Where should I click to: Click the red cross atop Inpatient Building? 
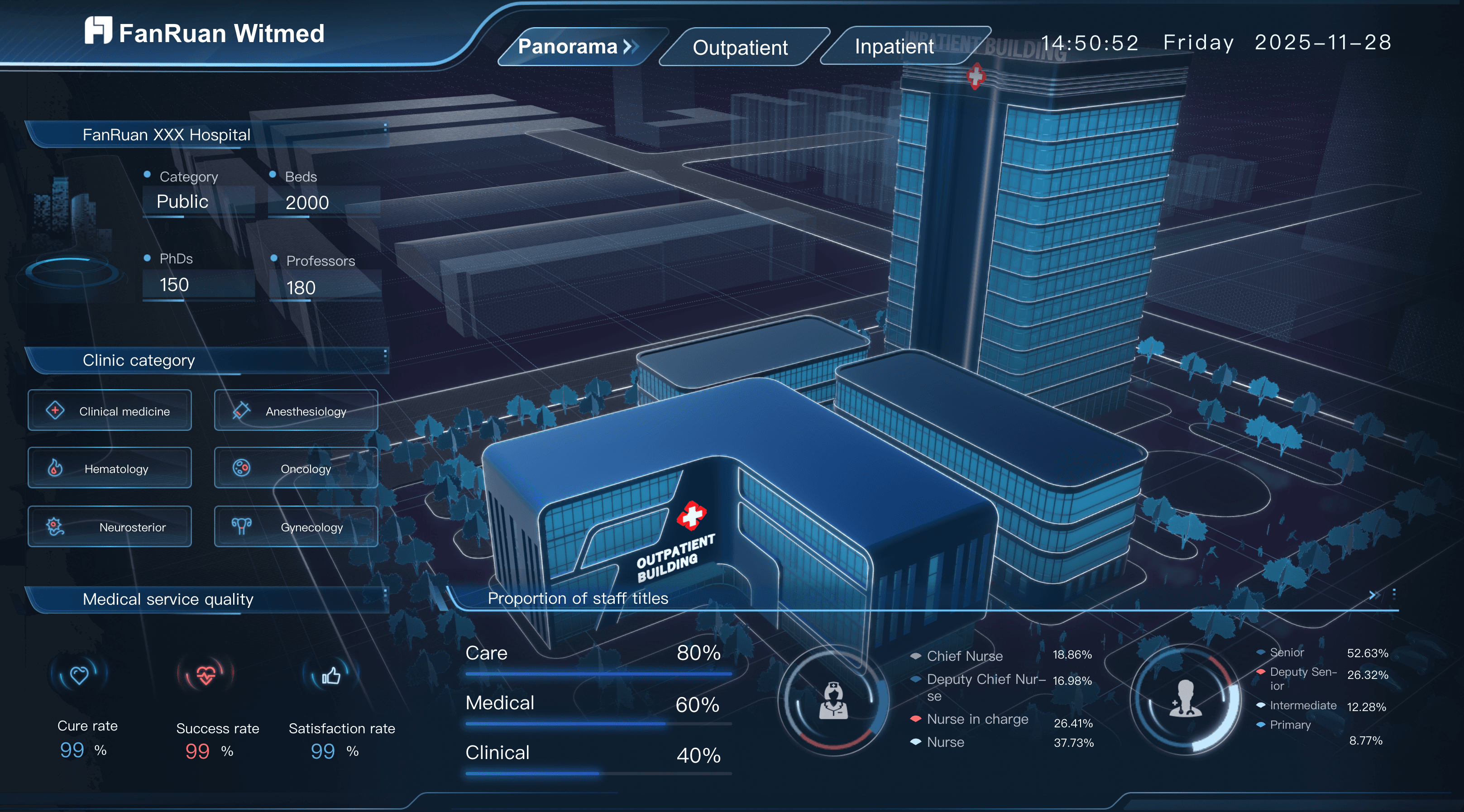click(976, 76)
